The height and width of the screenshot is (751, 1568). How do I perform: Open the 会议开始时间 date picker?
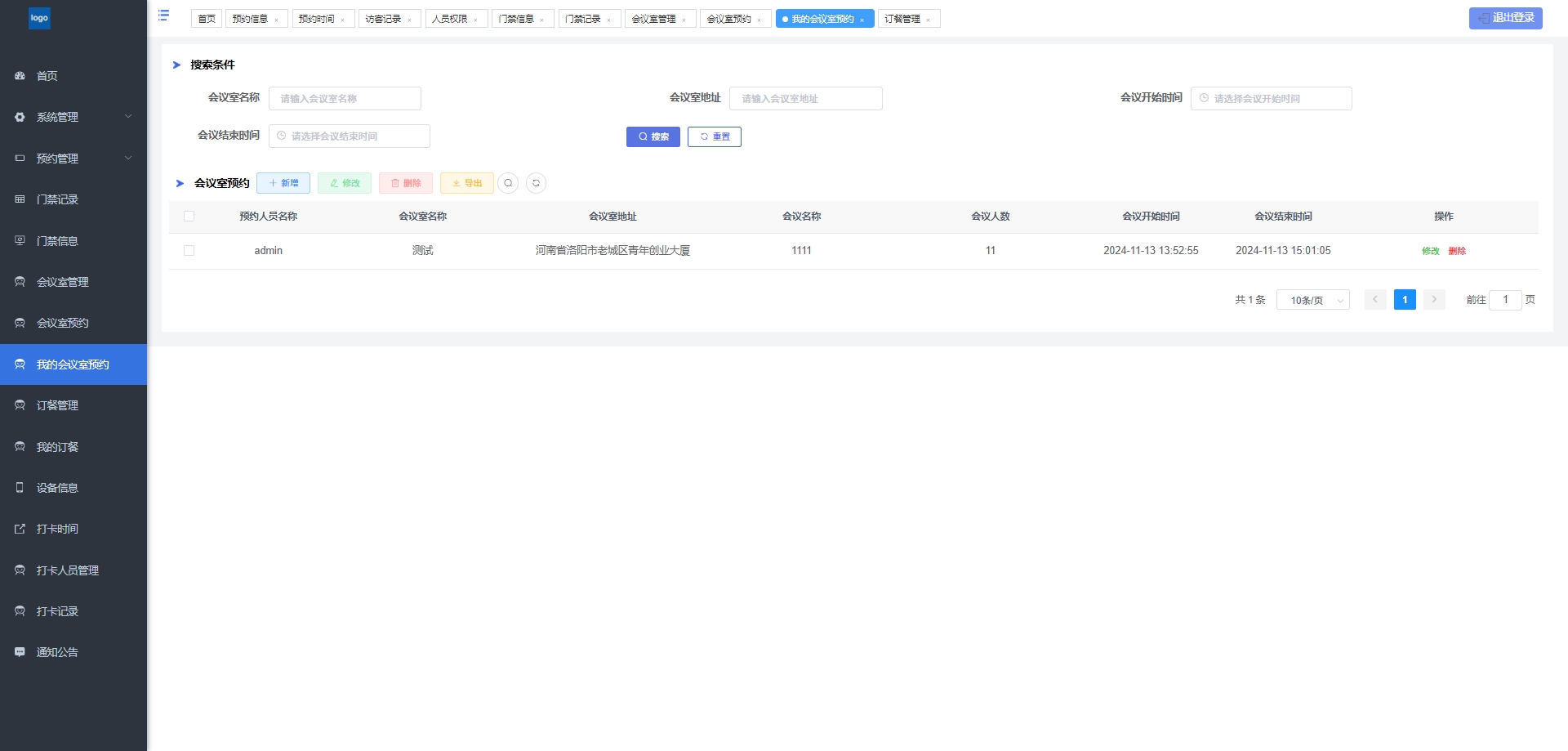1271,98
